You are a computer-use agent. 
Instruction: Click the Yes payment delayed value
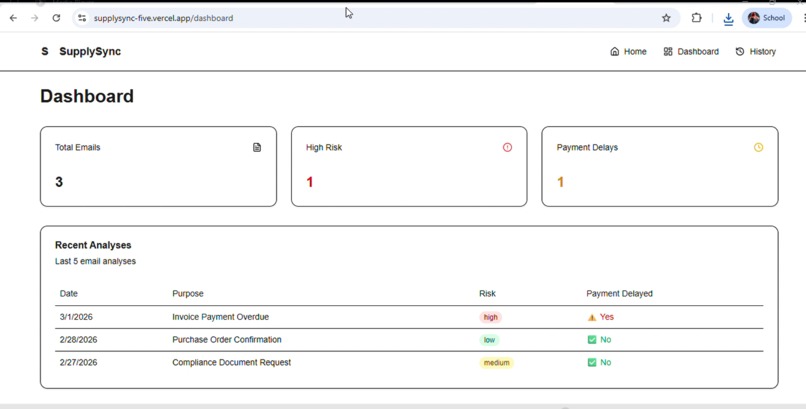(x=607, y=317)
